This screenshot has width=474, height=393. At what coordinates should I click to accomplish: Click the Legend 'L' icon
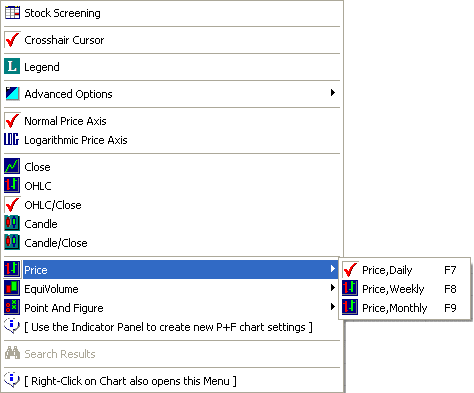(x=12, y=66)
